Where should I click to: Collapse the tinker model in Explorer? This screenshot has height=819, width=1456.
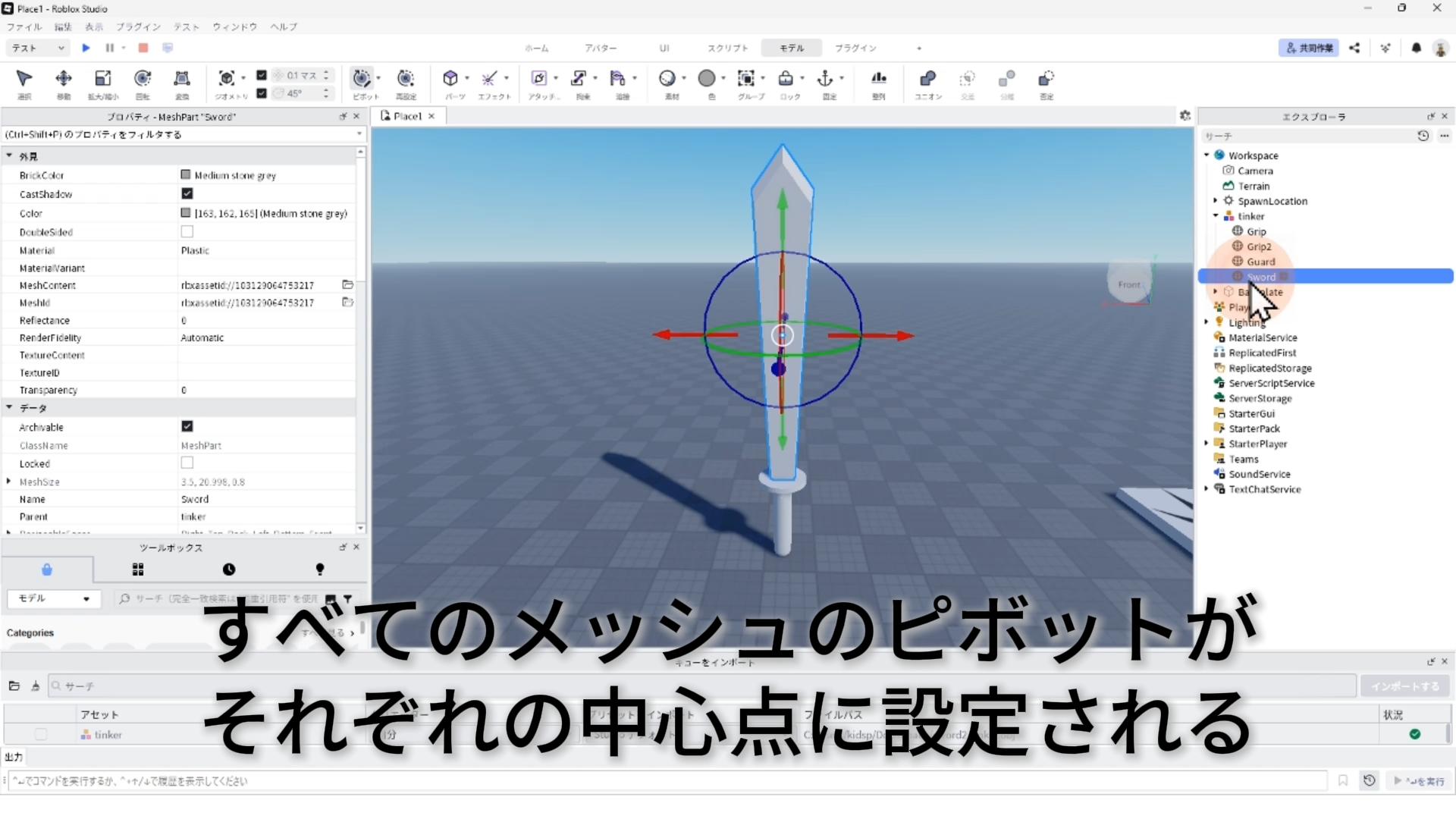[1216, 216]
